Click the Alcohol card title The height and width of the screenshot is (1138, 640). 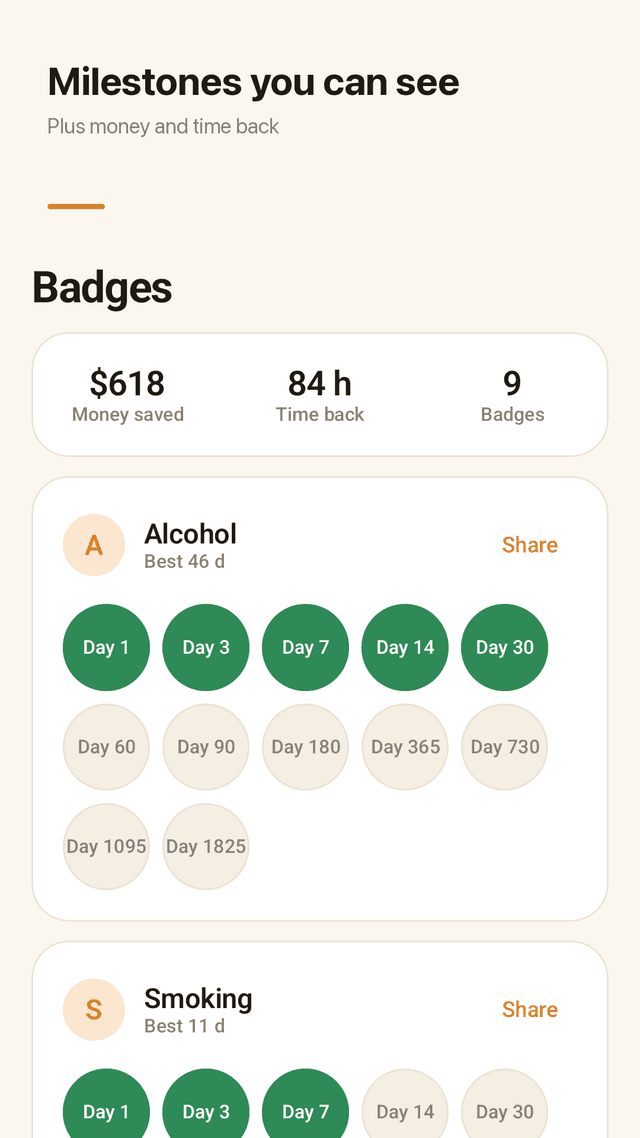(x=190, y=534)
